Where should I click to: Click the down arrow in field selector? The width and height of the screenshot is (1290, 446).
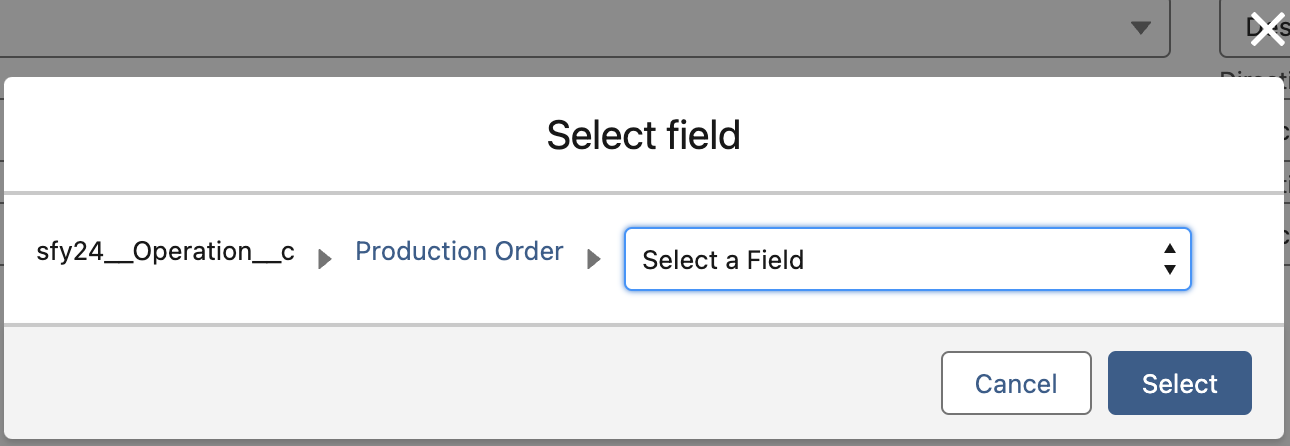tap(1169, 270)
